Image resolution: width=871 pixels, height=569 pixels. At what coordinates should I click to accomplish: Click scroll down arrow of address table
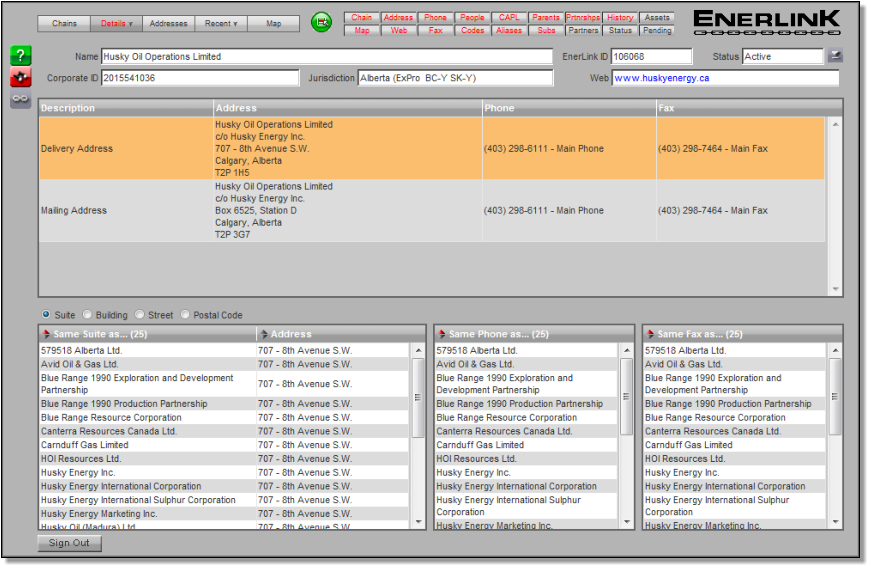coord(835,289)
